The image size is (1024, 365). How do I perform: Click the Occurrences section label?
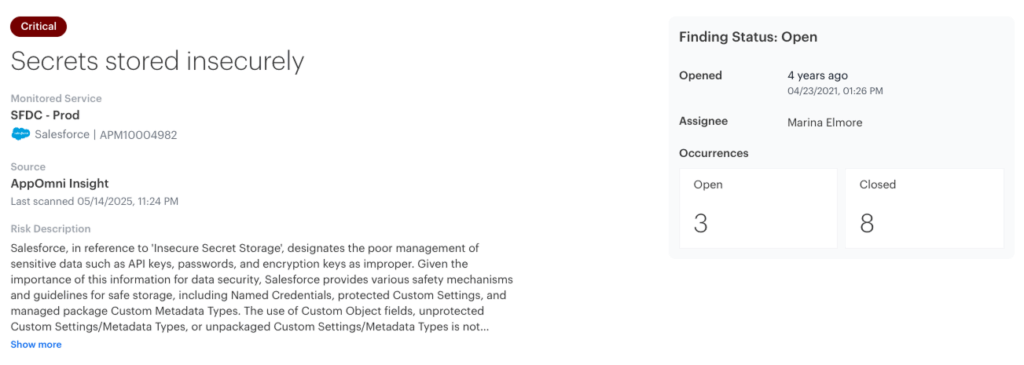[714, 153]
